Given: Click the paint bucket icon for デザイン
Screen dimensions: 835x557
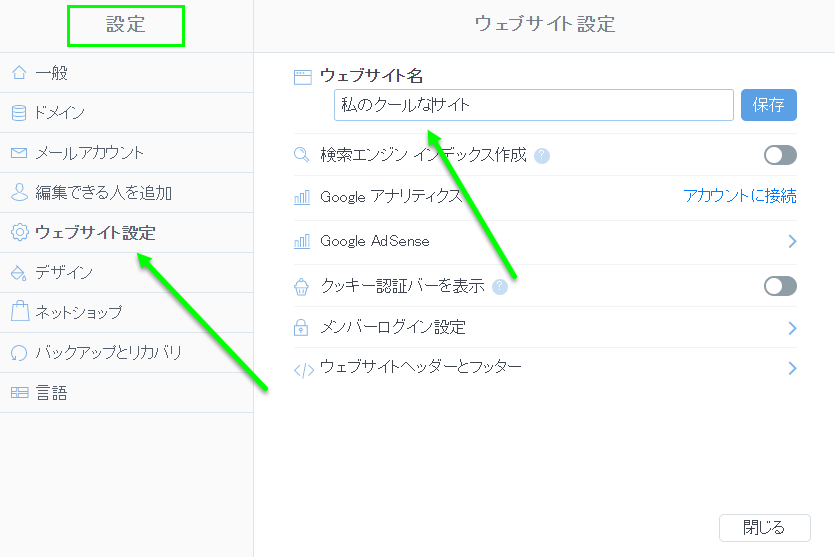Looking at the screenshot, I should coord(19,273).
